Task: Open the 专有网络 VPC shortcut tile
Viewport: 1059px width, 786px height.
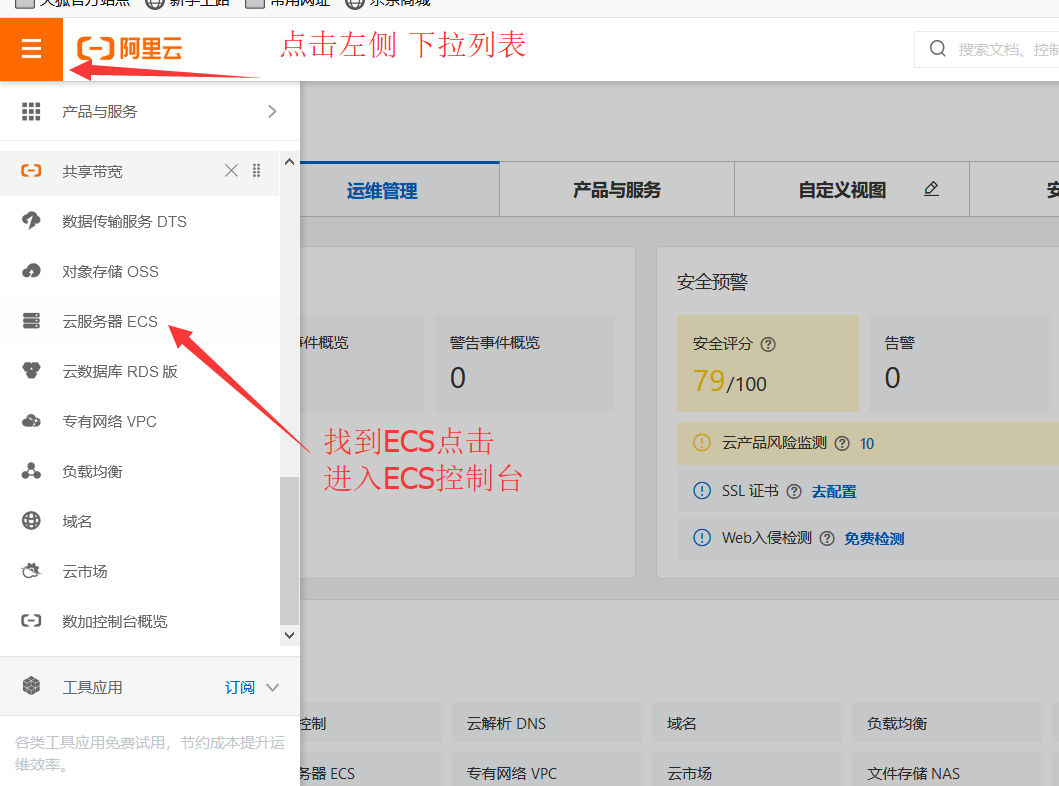Action: 547,770
